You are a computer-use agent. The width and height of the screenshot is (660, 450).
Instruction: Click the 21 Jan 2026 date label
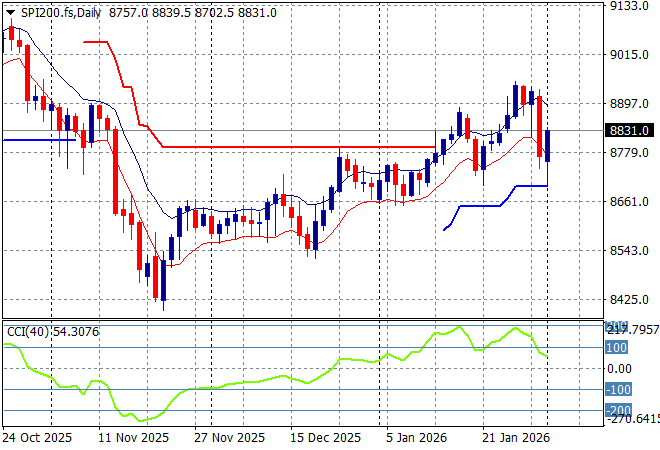tap(516, 438)
